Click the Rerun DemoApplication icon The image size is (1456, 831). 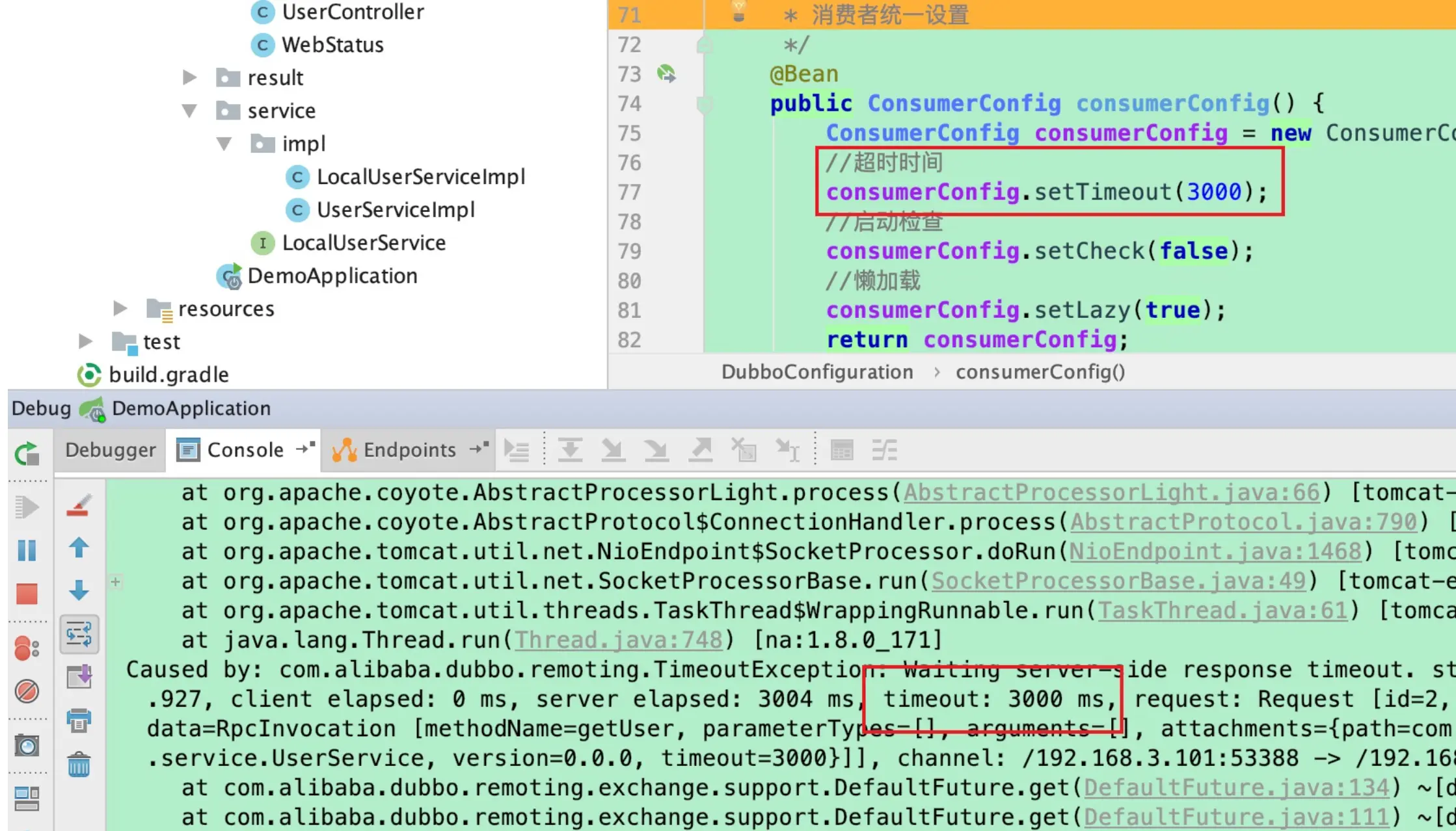(x=27, y=453)
